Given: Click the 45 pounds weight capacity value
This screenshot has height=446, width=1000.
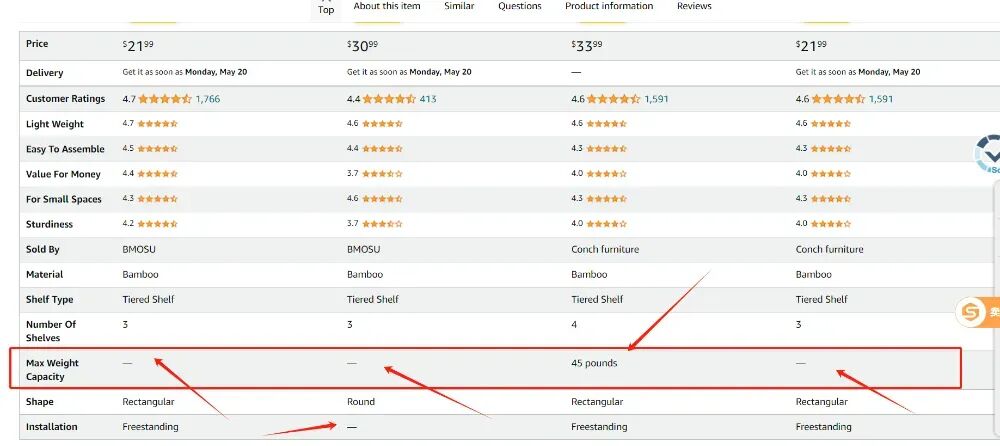Looking at the screenshot, I should (594, 363).
